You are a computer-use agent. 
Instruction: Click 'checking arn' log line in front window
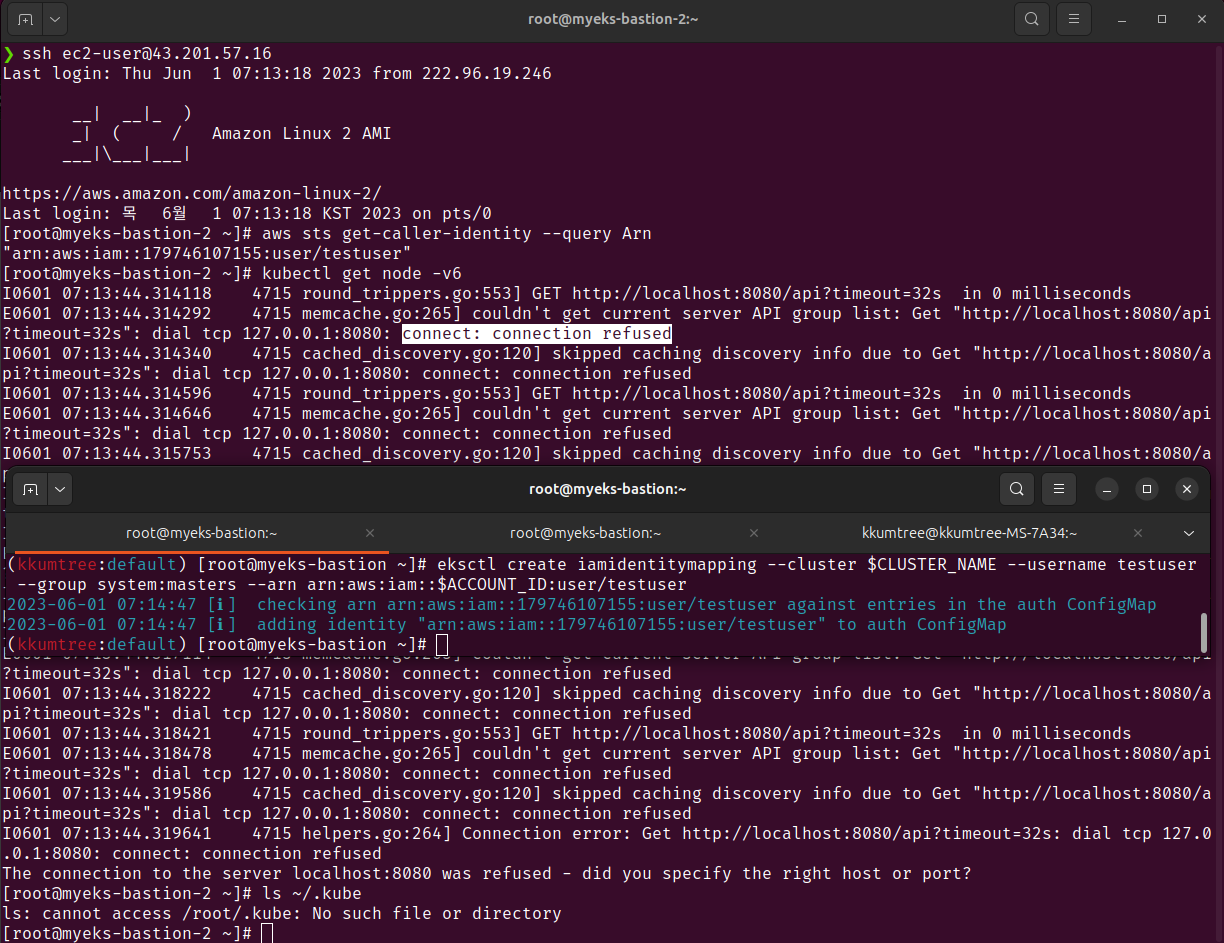(x=581, y=604)
